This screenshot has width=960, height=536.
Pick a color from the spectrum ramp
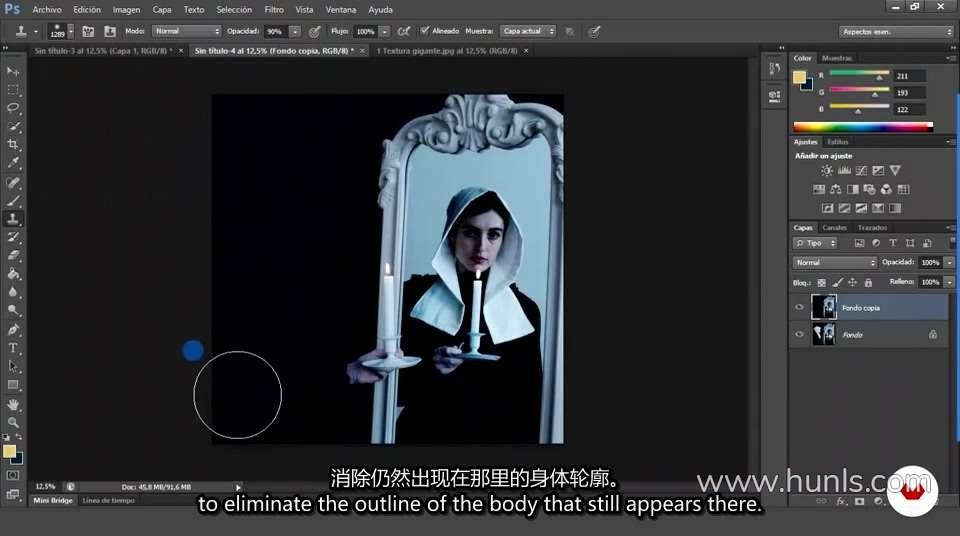[x=863, y=127]
